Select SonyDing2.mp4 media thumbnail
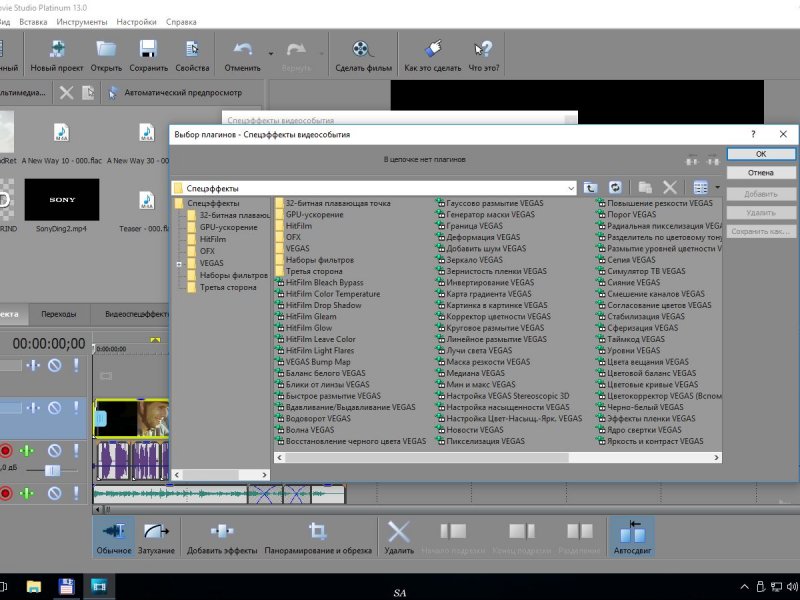The image size is (800, 600). [x=62, y=199]
